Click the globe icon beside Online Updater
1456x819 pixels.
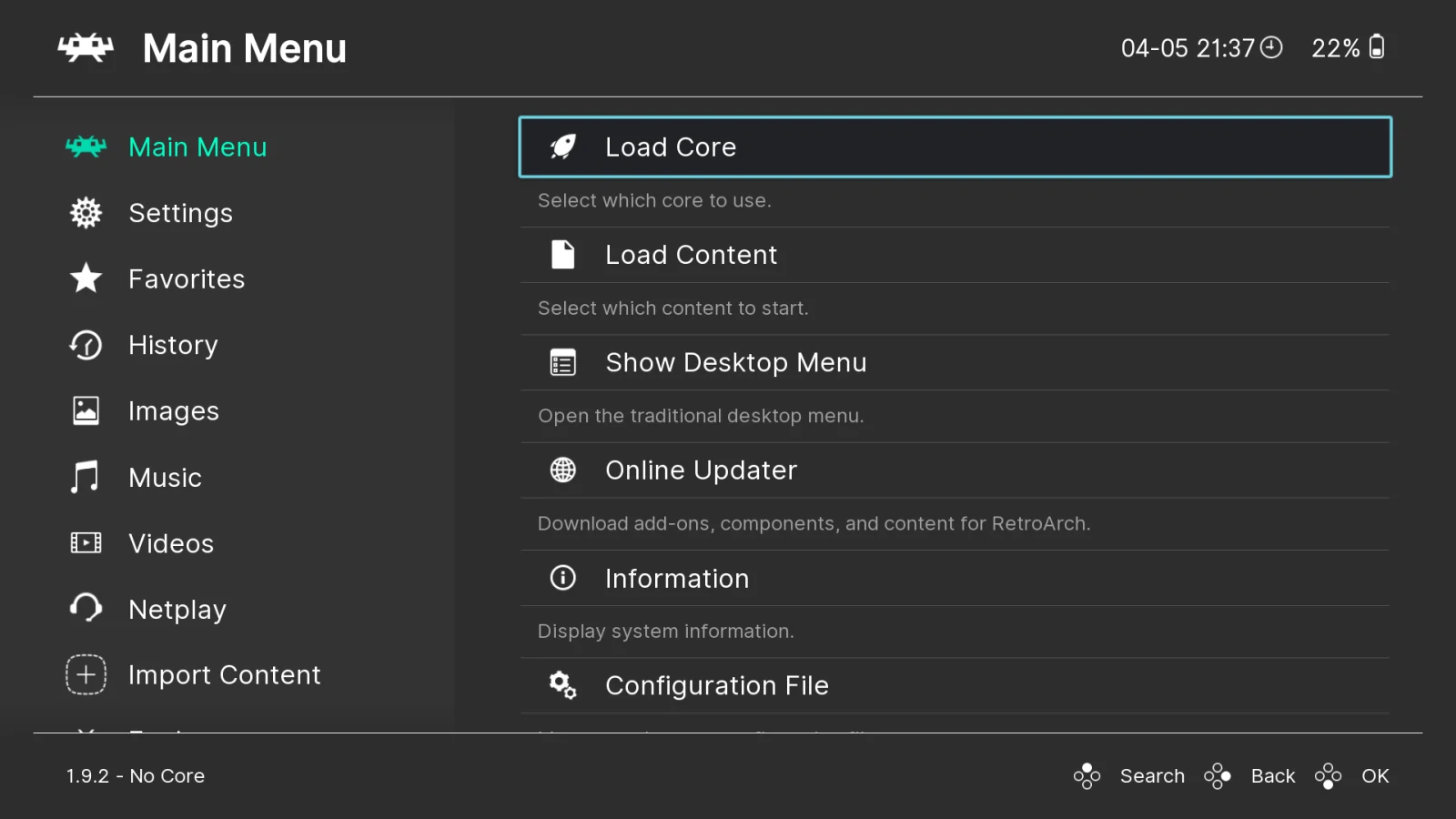(562, 470)
